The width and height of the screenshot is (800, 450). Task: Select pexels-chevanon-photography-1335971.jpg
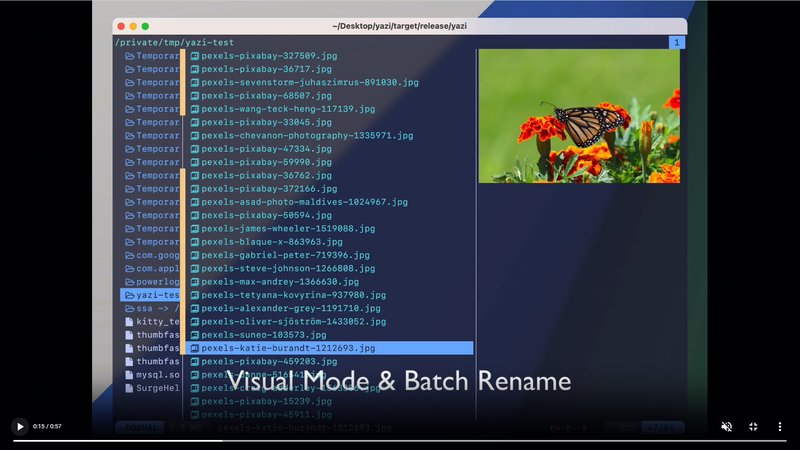(306, 135)
